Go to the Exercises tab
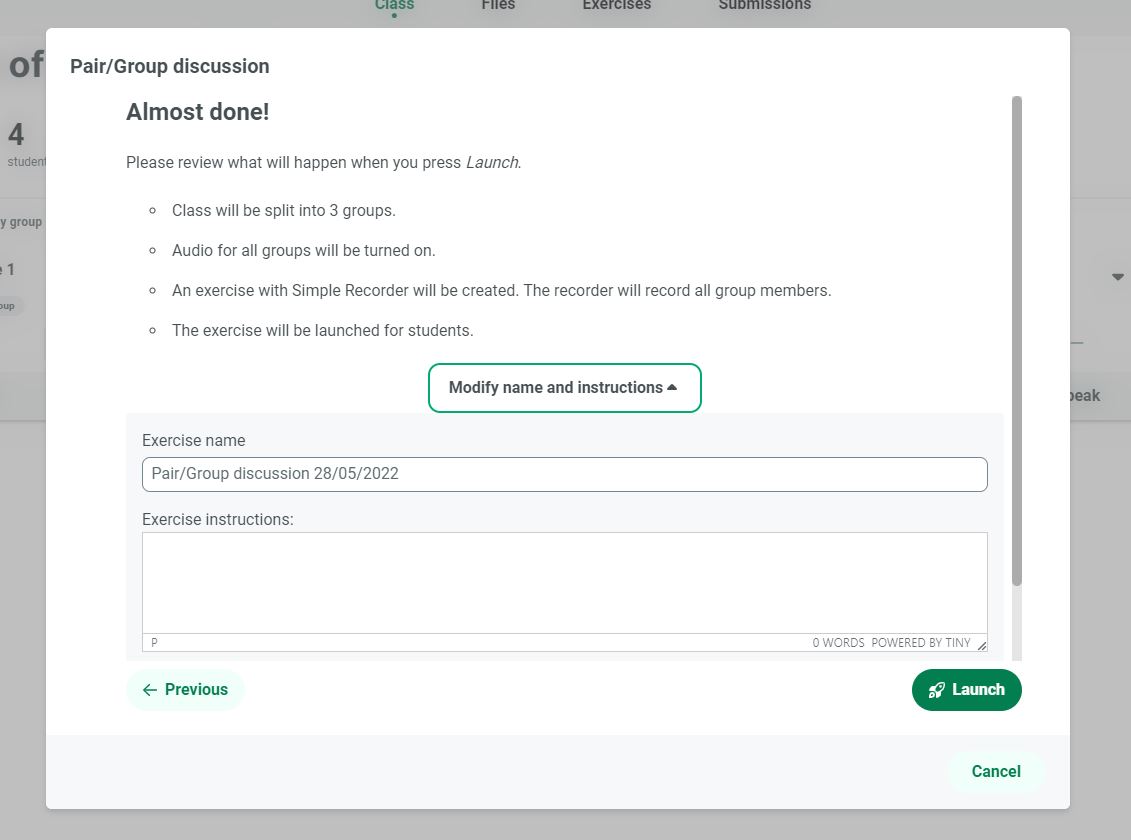The height and width of the screenshot is (840, 1131). [x=616, y=6]
